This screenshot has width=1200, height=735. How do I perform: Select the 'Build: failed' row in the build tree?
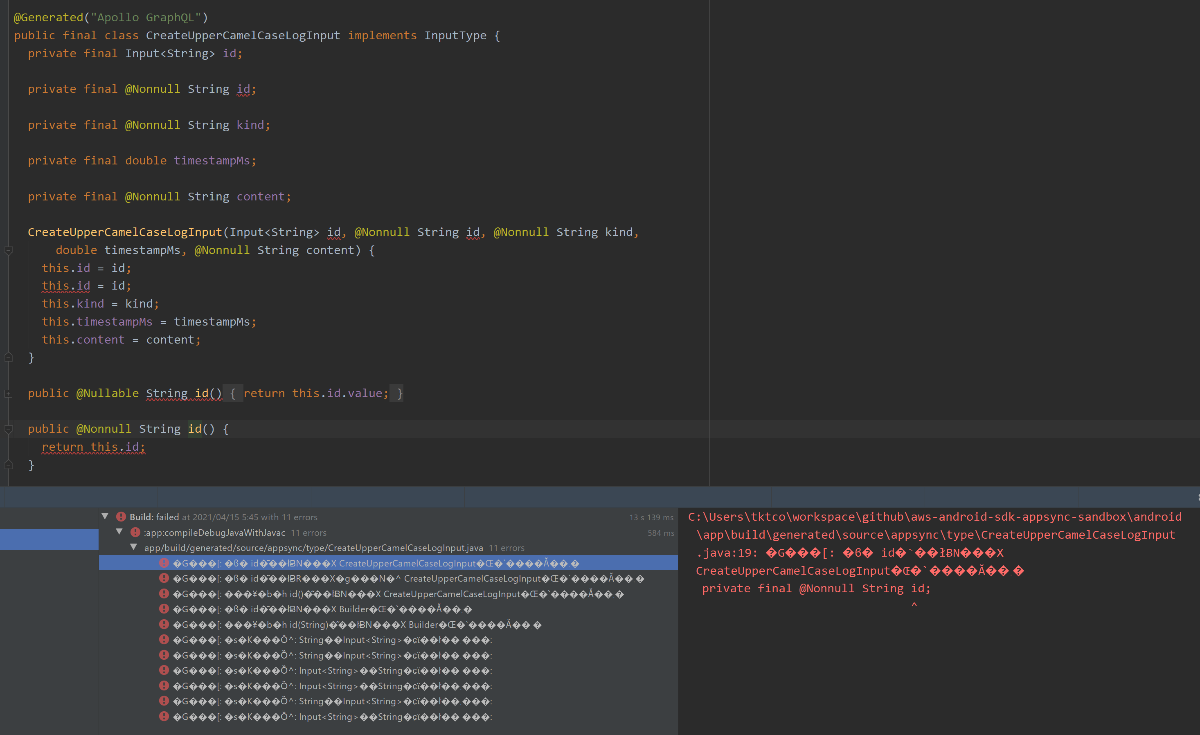point(388,517)
